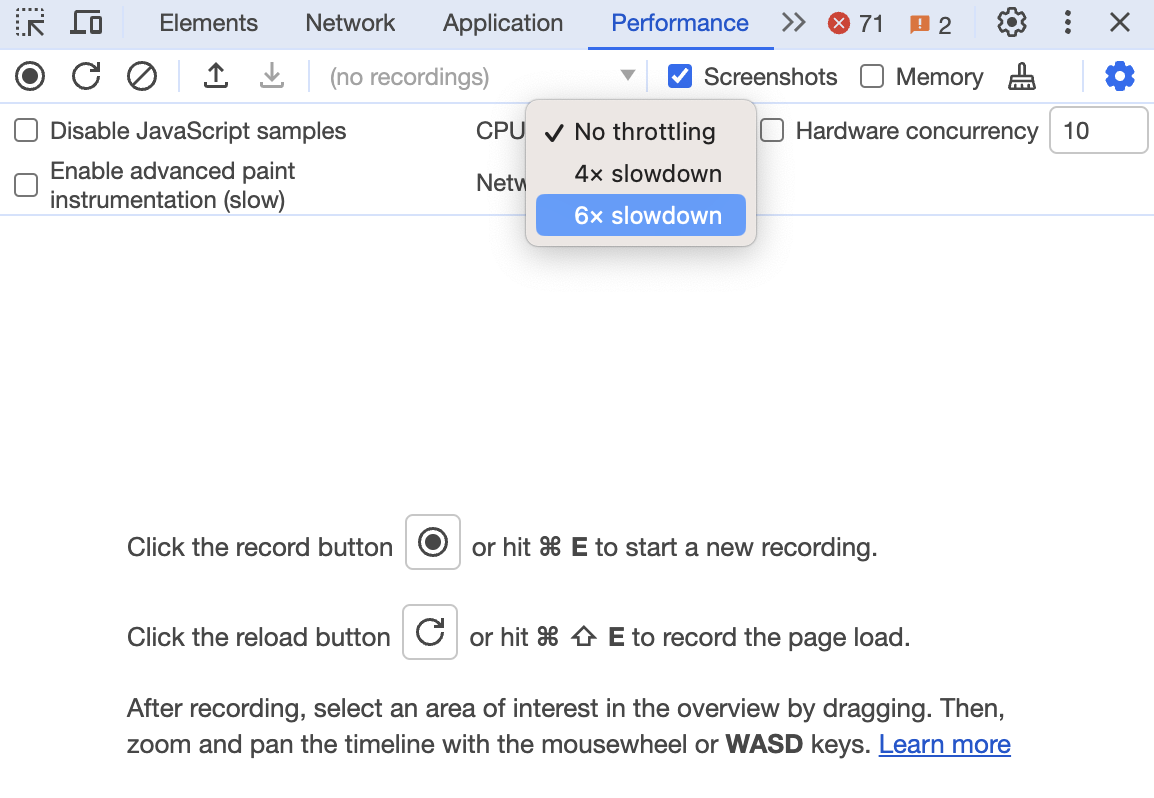Save the profile with the download icon
The width and height of the screenshot is (1154, 798).
(272, 76)
